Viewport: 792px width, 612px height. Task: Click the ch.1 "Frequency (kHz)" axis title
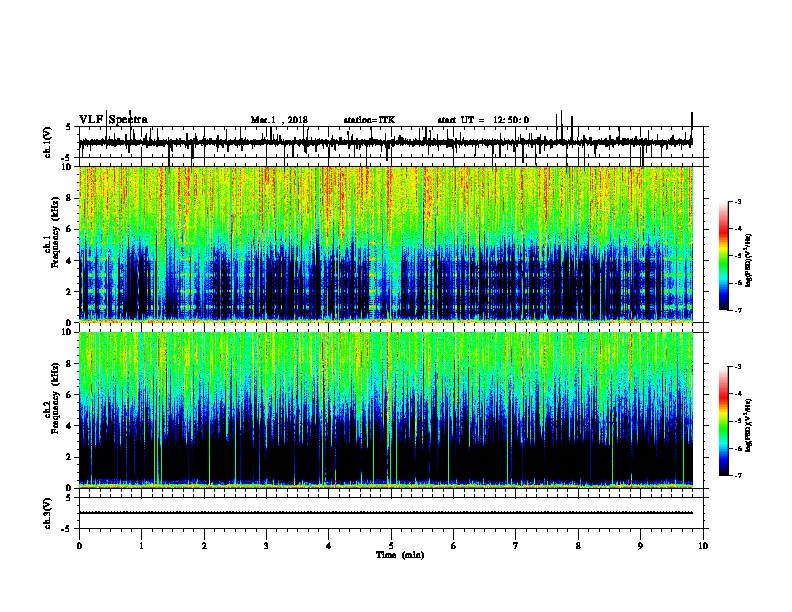pyautogui.click(x=55, y=233)
